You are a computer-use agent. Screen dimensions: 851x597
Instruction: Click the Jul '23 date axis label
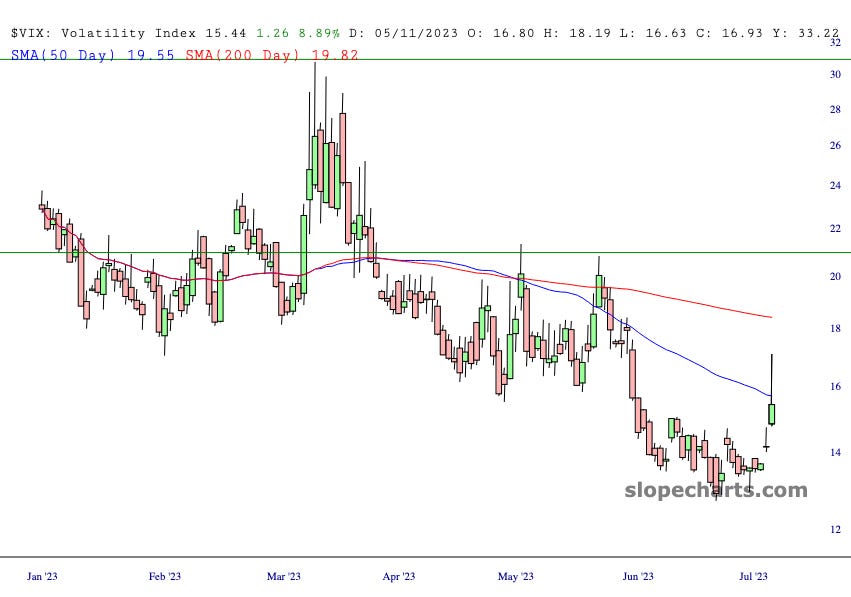[x=753, y=576]
